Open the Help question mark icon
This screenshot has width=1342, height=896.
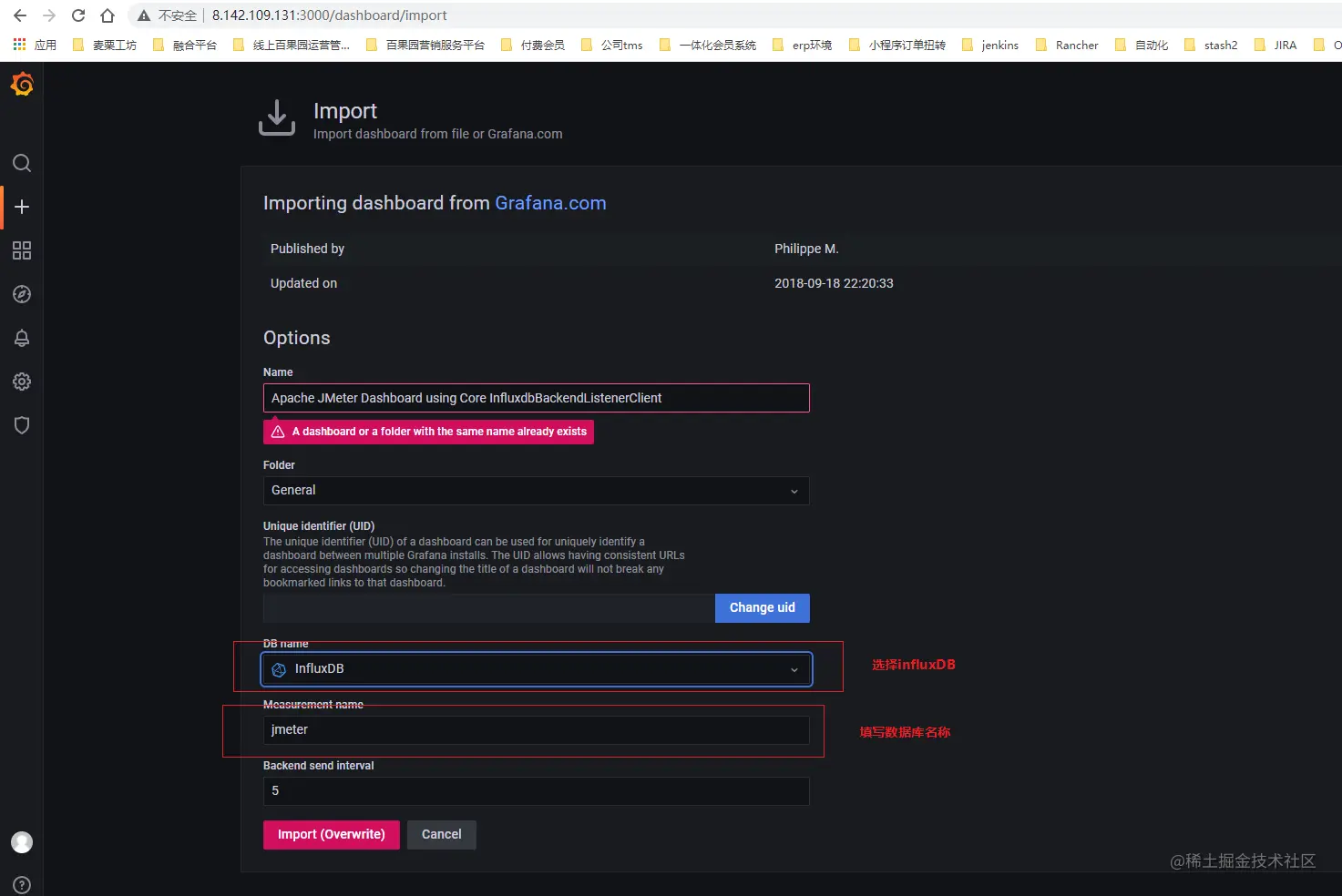(22, 885)
